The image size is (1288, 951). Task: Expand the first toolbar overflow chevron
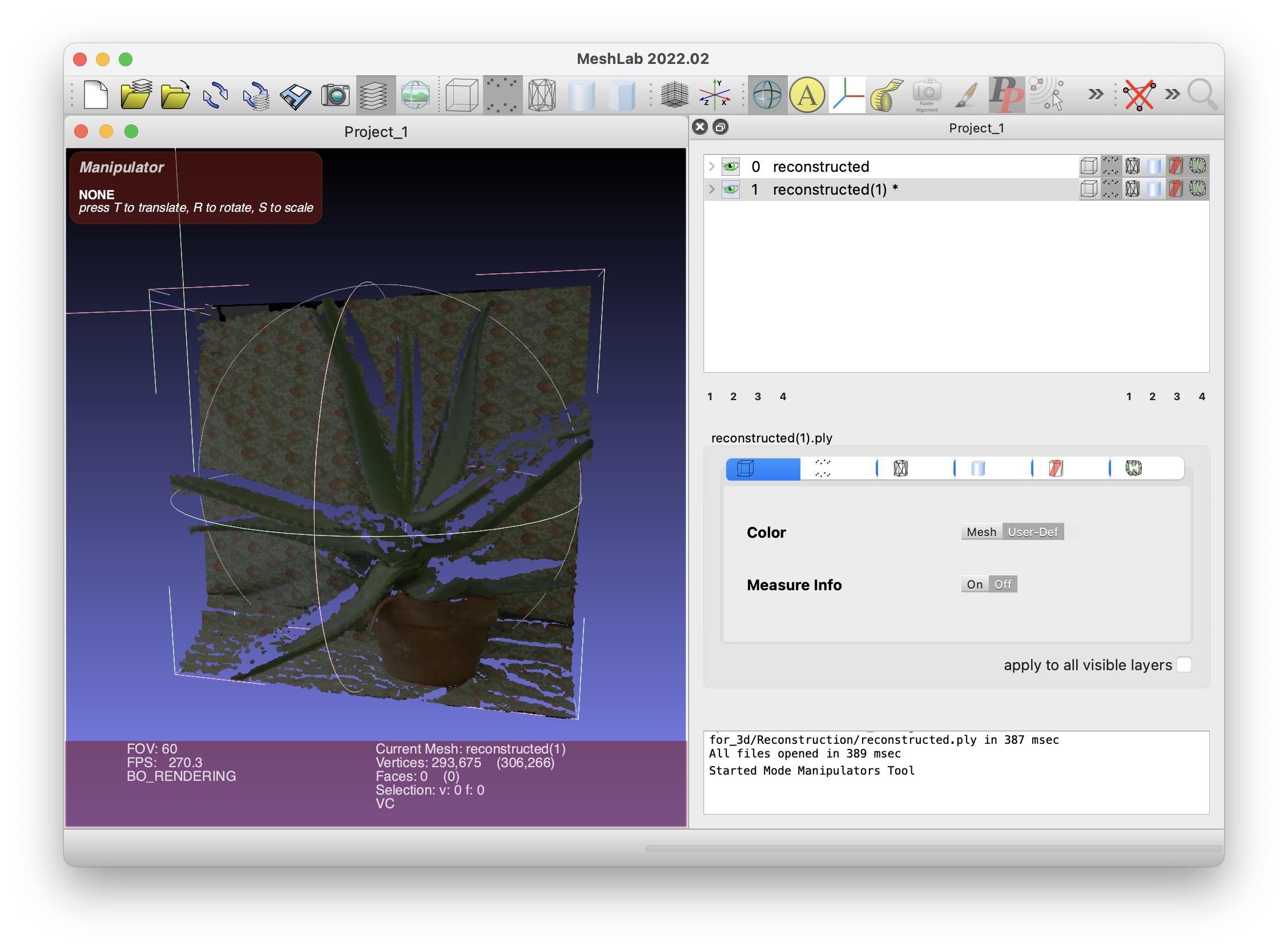(x=1096, y=94)
